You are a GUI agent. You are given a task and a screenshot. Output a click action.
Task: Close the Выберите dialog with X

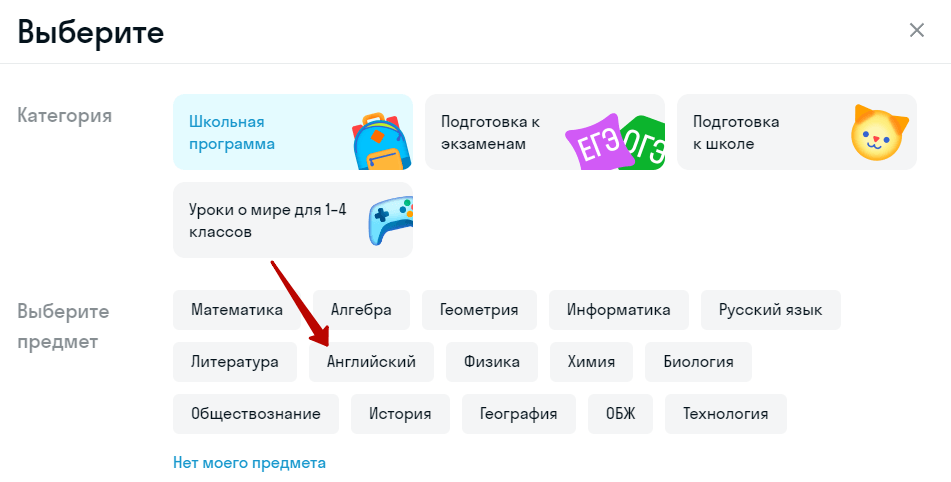click(916, 30)
